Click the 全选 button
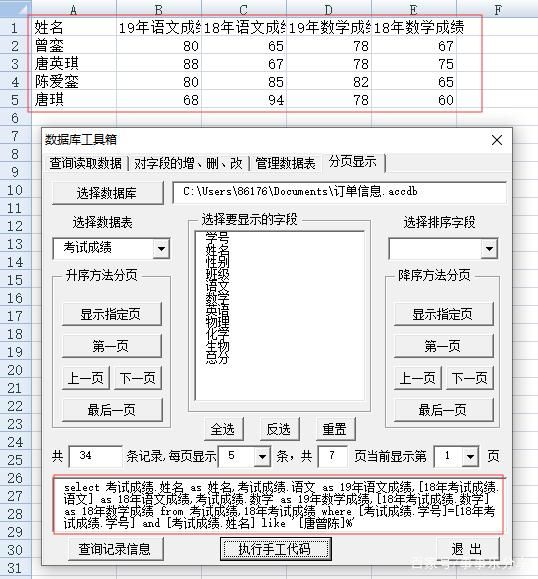The height and width of the screenshot is (579, 538). [x=224, y=429]
